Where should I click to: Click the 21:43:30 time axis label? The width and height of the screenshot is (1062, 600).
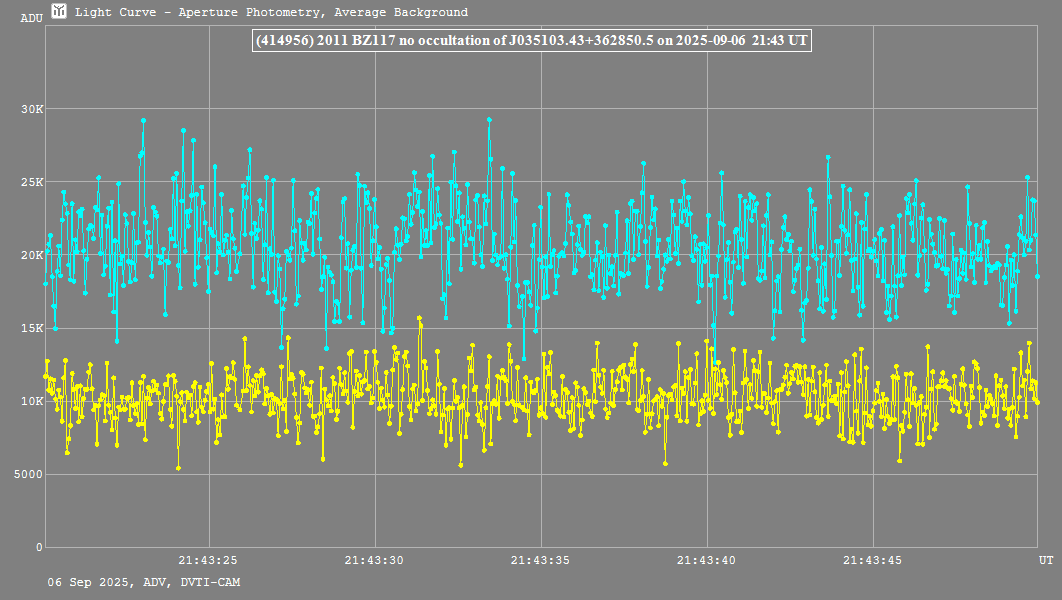coord(374,560)
